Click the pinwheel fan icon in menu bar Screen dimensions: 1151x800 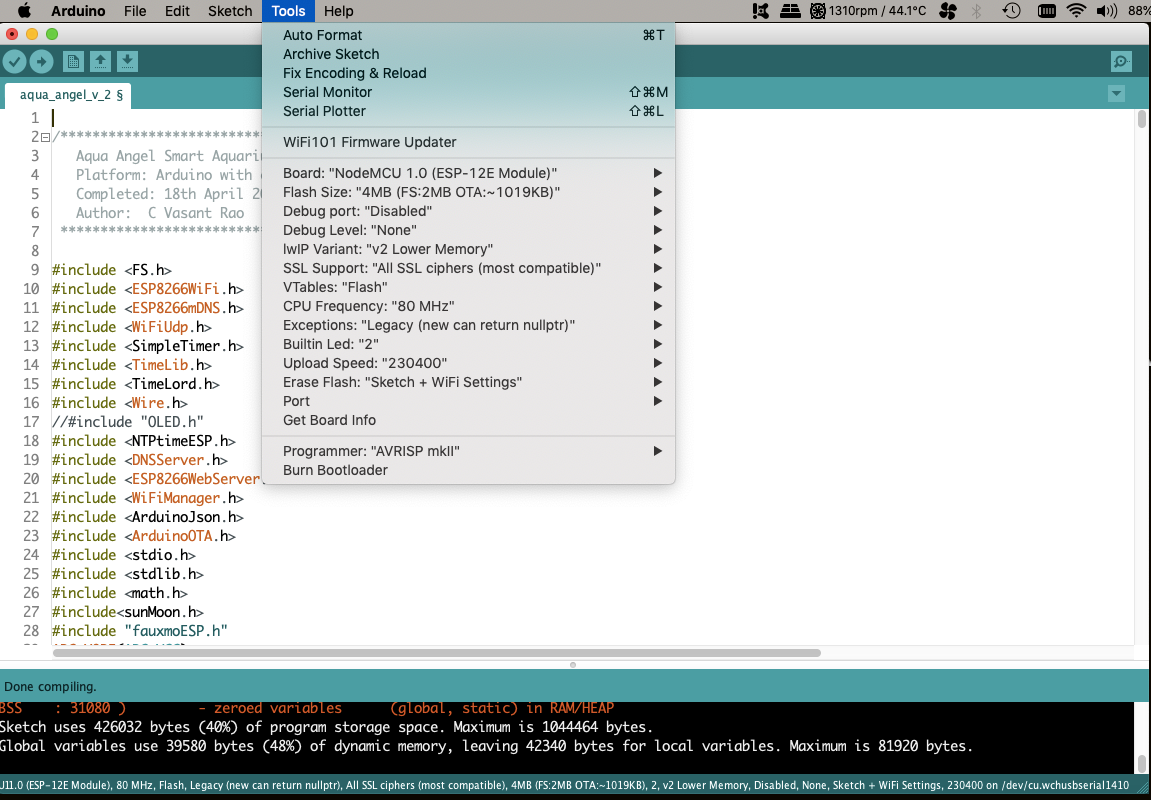[x=948, y=11]
